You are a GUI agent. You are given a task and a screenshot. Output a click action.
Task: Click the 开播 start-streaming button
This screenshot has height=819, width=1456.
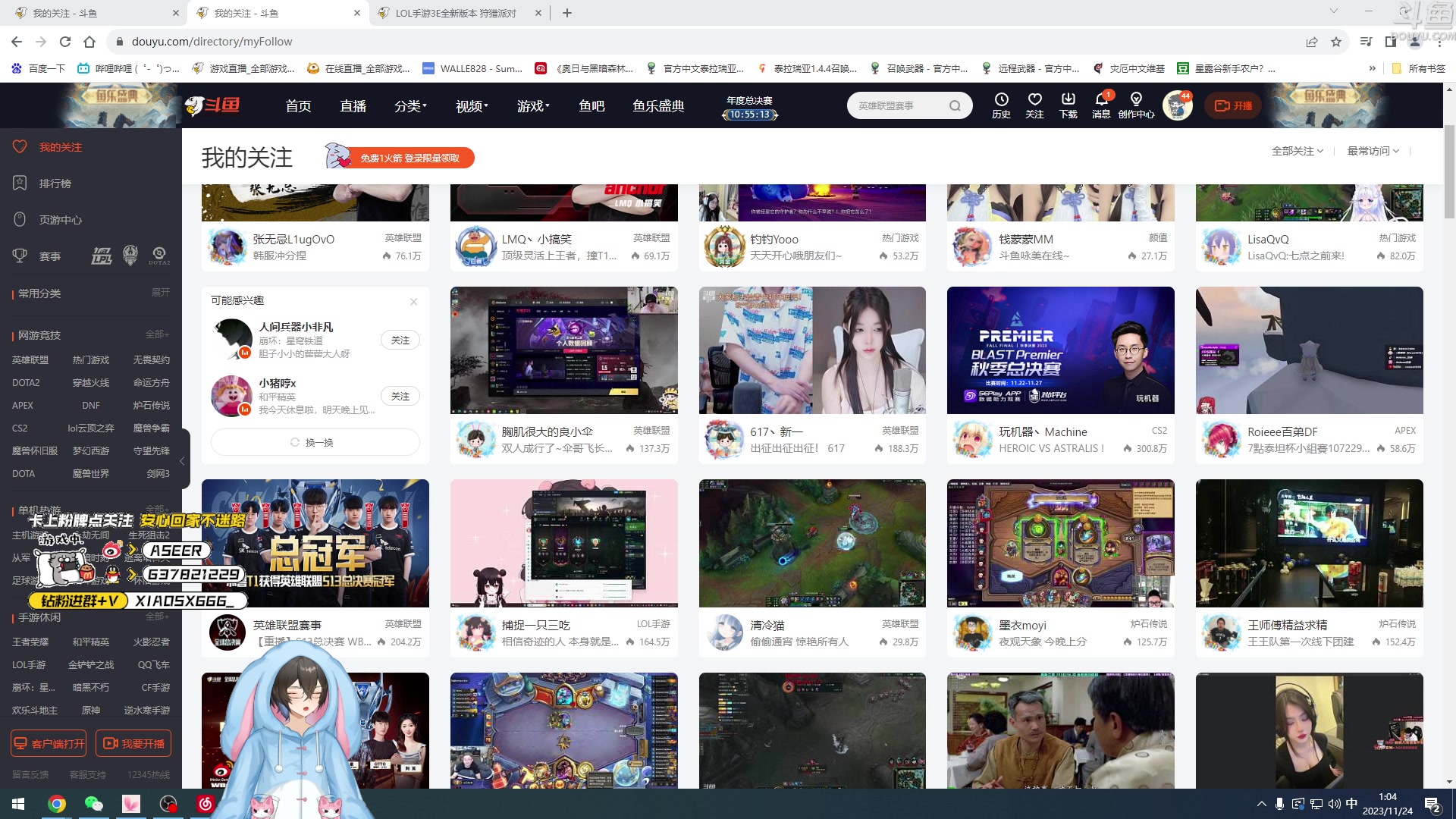click(1234, 105)
